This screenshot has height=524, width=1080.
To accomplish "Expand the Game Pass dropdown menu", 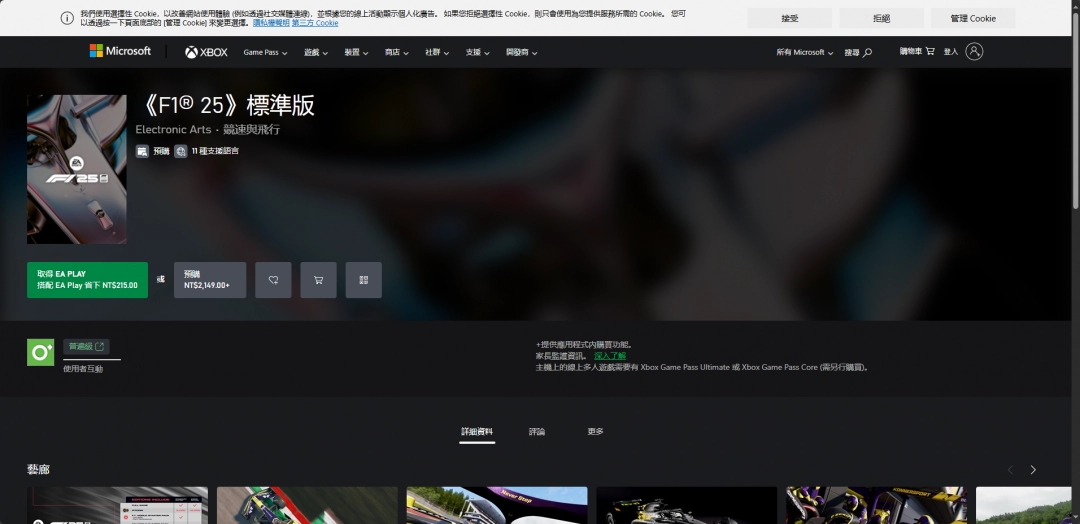I will point(265,52).
